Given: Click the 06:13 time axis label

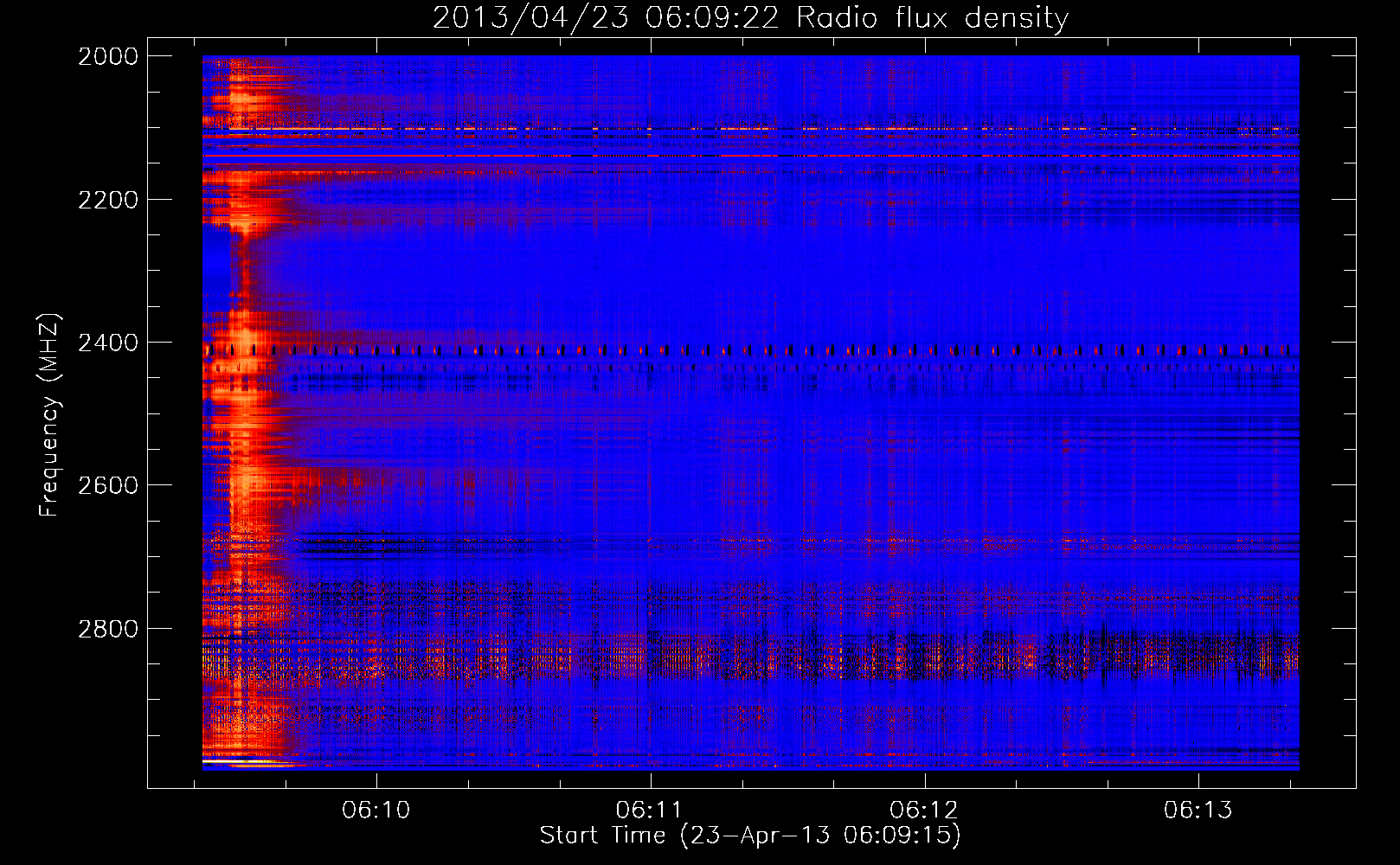Looking at the screenshot, I should (x=1198, y=811).
